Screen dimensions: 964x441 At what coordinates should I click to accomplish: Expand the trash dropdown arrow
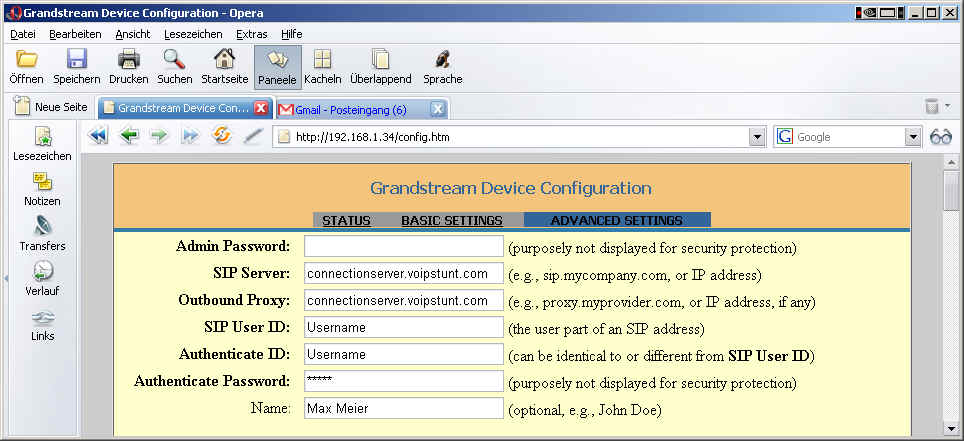click(947, 106)
